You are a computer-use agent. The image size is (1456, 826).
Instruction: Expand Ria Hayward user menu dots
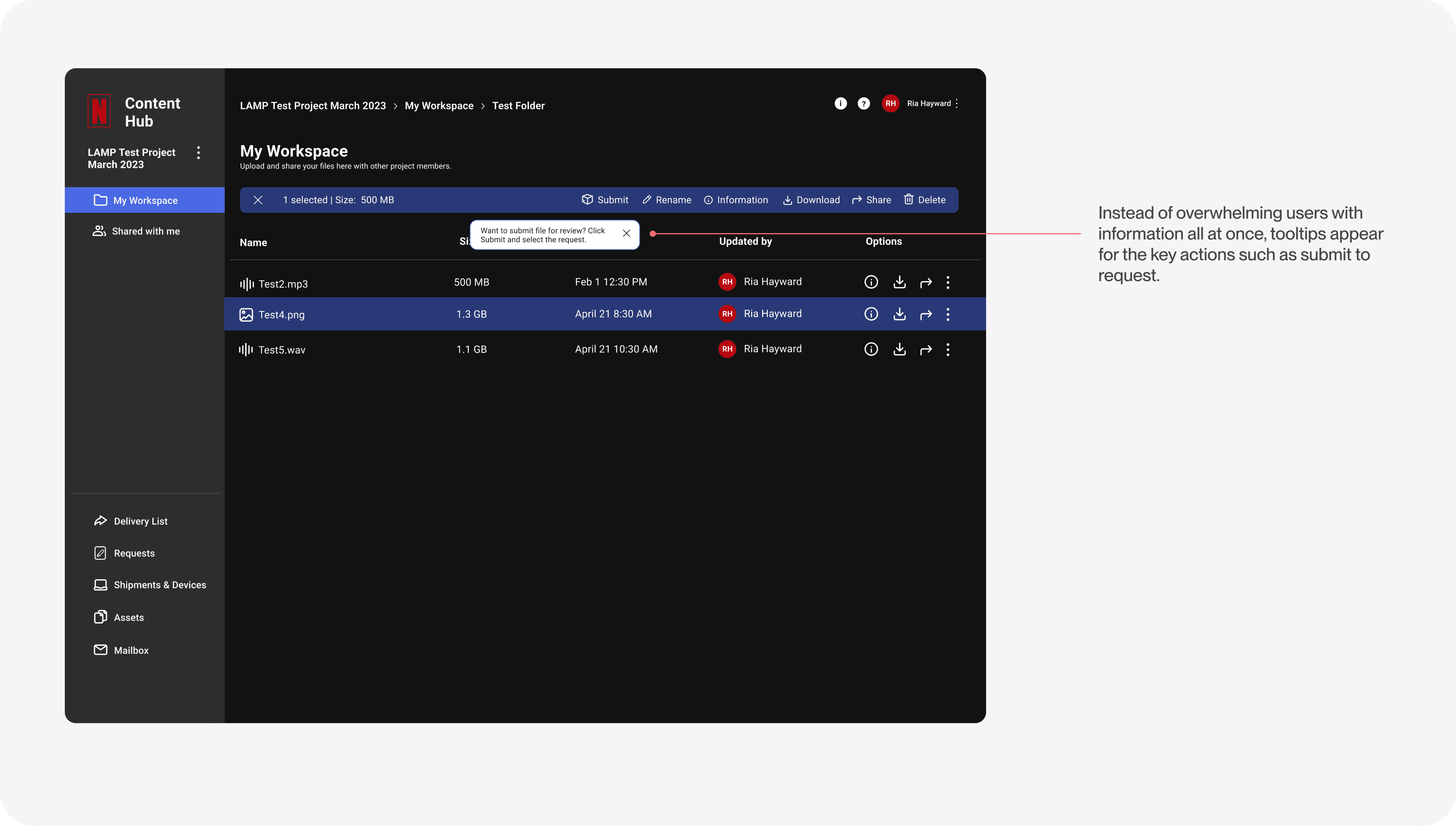[x=957, y=103]
